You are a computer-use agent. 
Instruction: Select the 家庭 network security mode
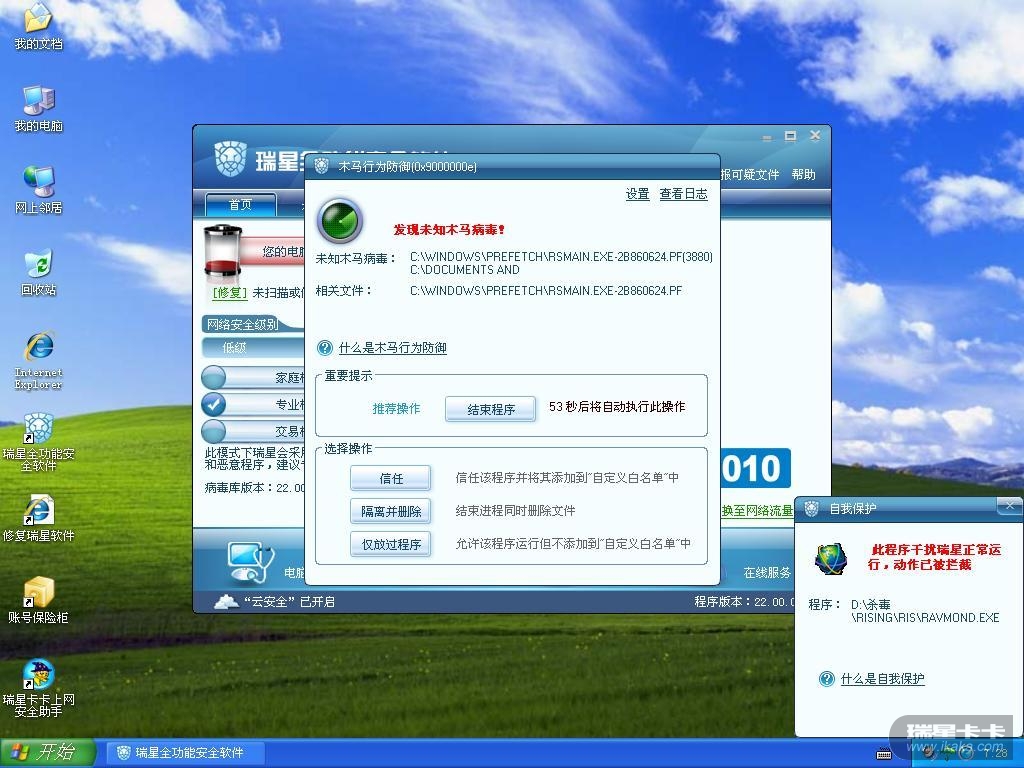pyautogui.click(x=255, y=377)
